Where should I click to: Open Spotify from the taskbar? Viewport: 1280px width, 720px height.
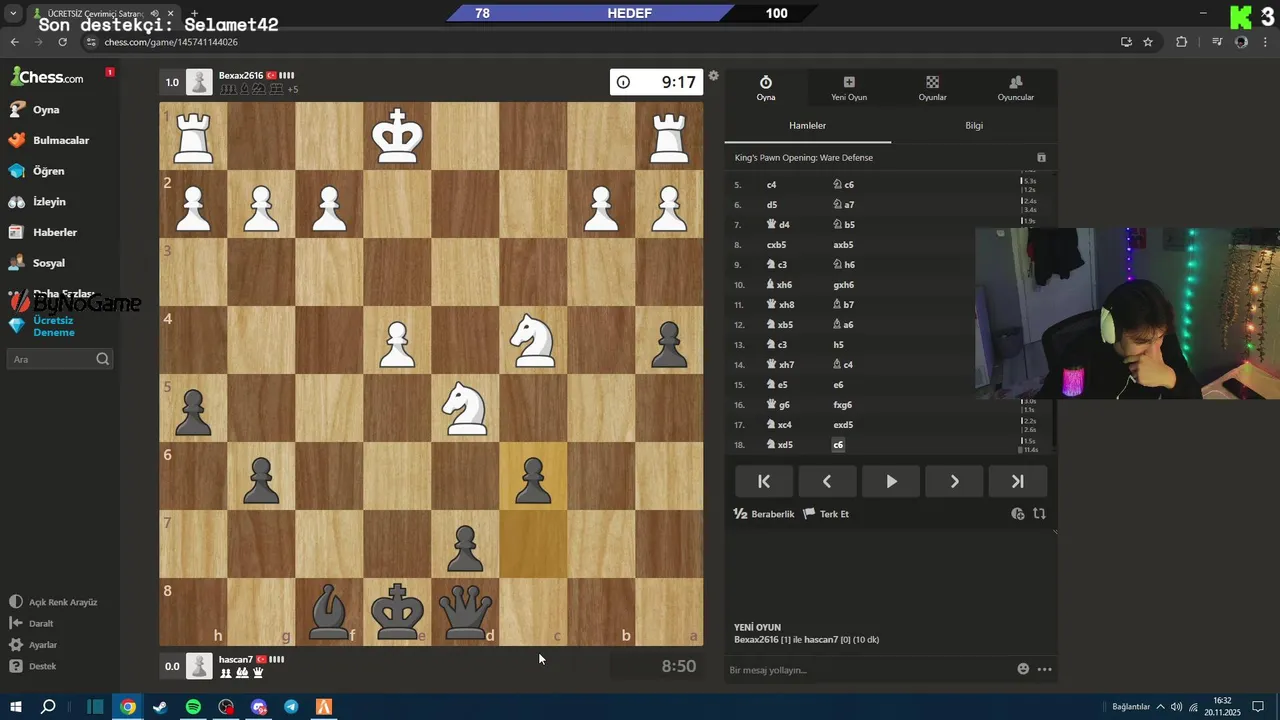point(193,707)
